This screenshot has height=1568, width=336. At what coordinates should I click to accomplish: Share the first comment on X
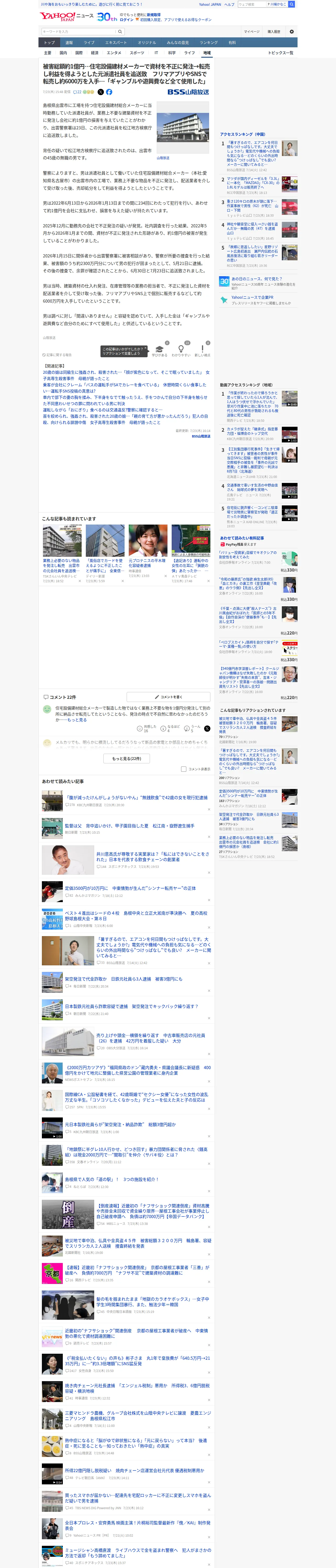tap(207, 729)
